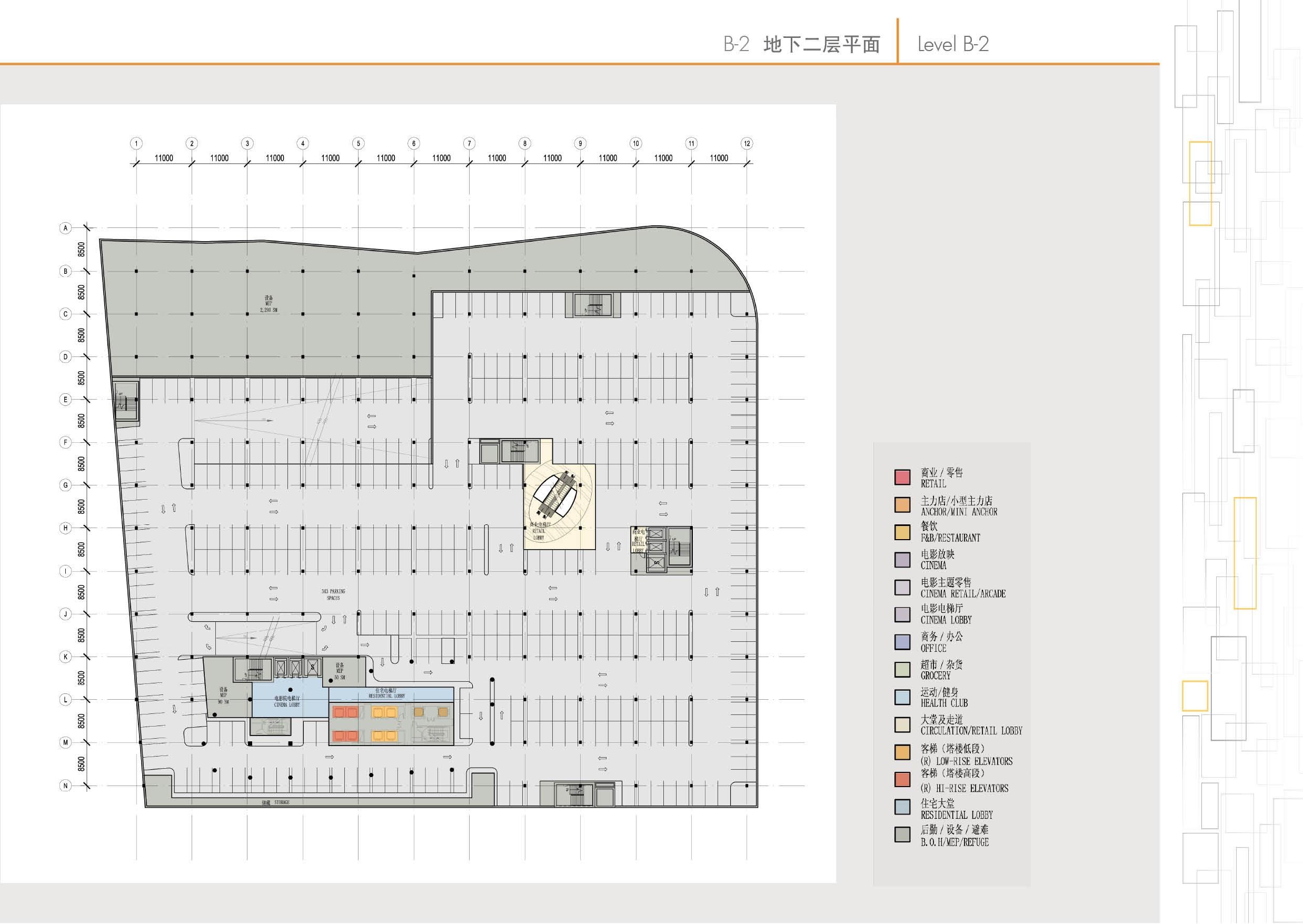Click the 8500 dimension between grids A and B

click(82, 250)
